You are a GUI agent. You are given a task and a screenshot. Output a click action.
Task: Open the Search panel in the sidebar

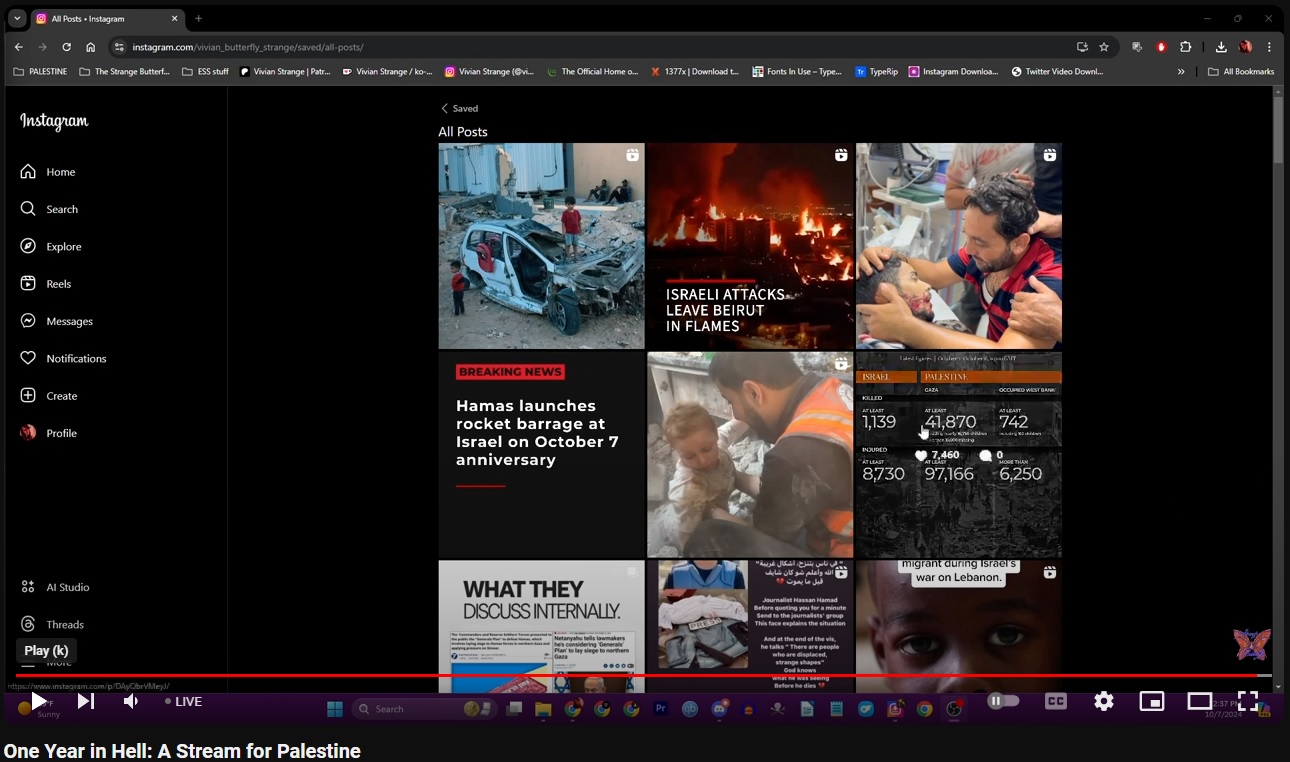click(48, 209)
